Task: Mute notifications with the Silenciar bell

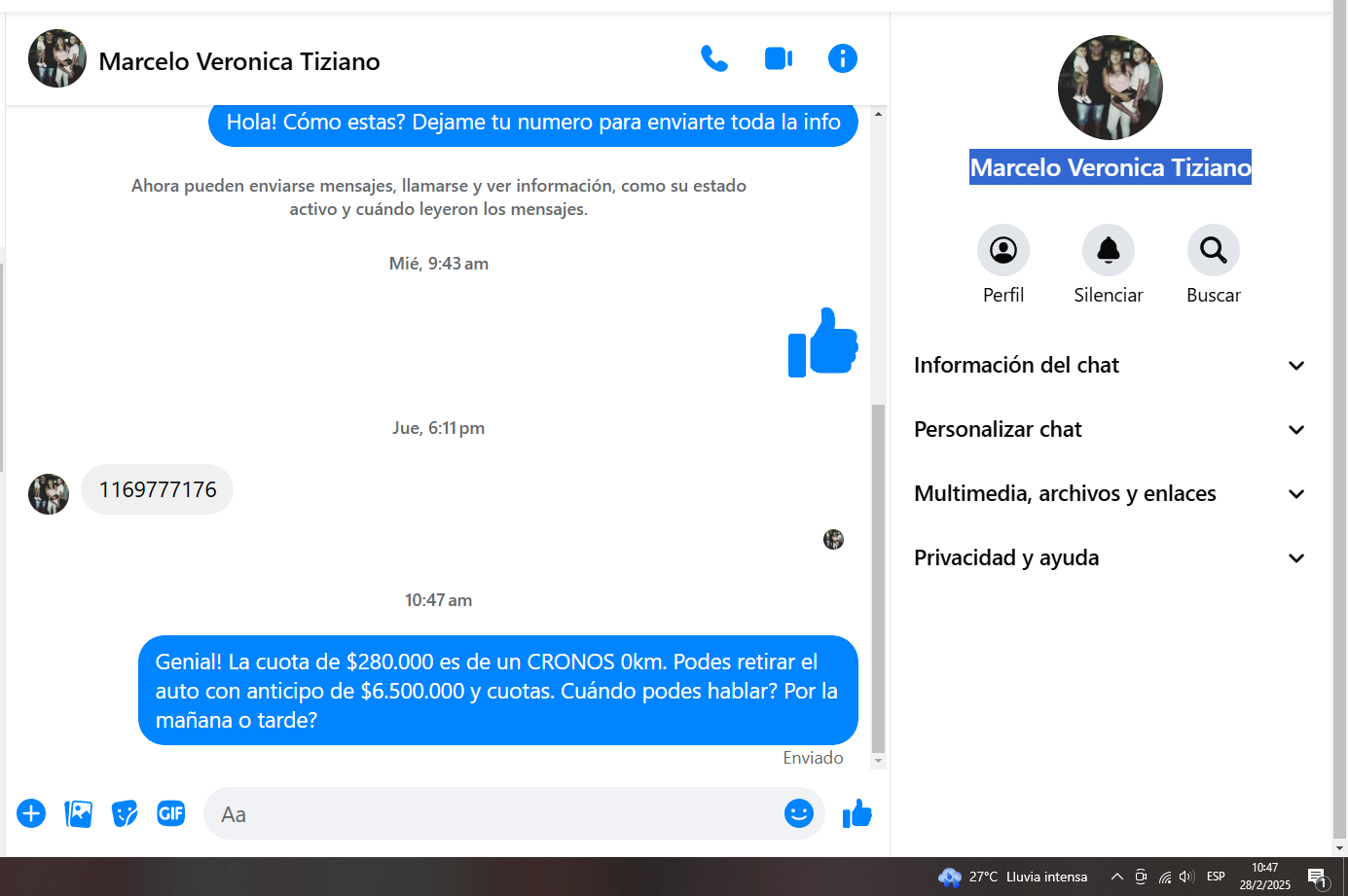Action: coord(1108,251)
